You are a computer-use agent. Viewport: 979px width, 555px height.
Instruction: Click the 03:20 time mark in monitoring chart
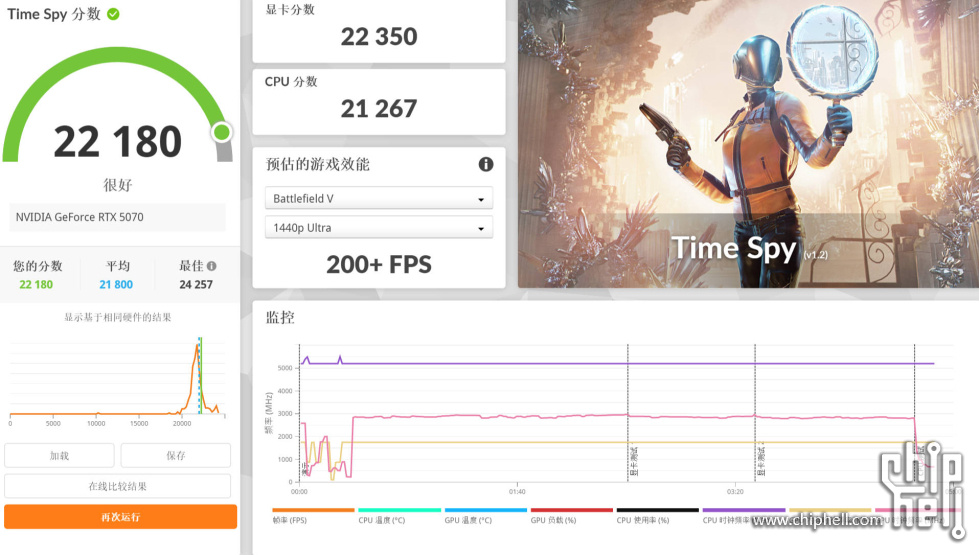tap(735, 492)
